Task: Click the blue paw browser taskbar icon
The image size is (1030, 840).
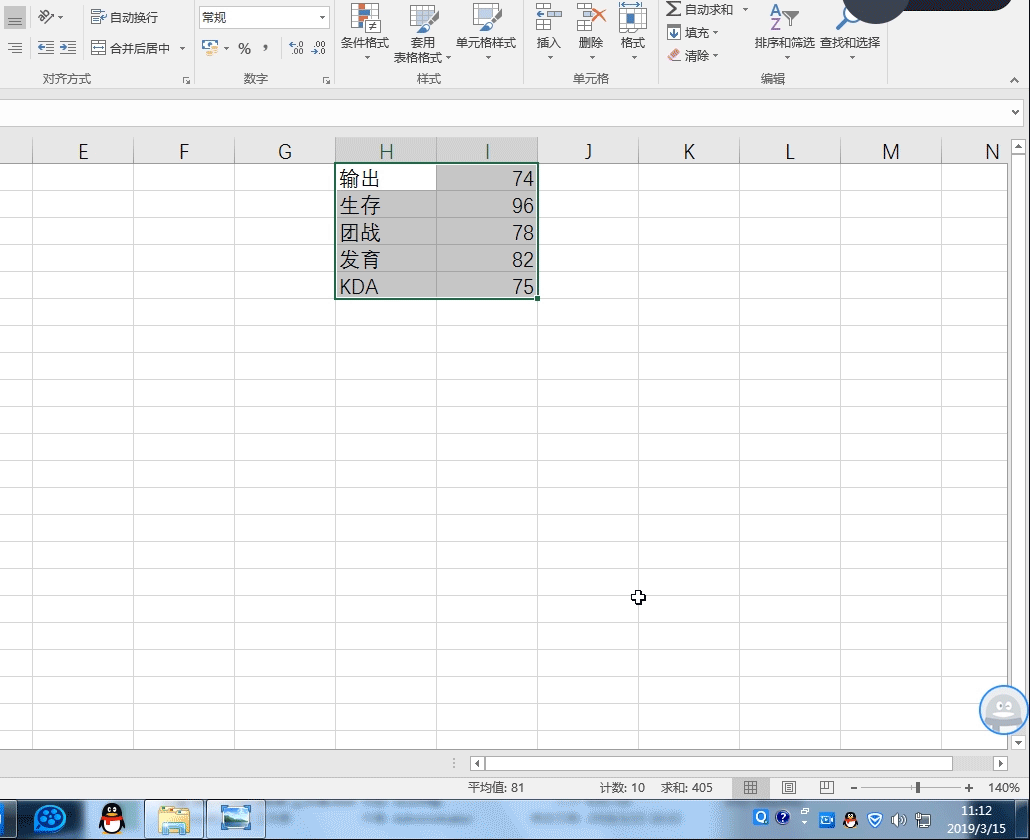Action: tap(50, 819)
